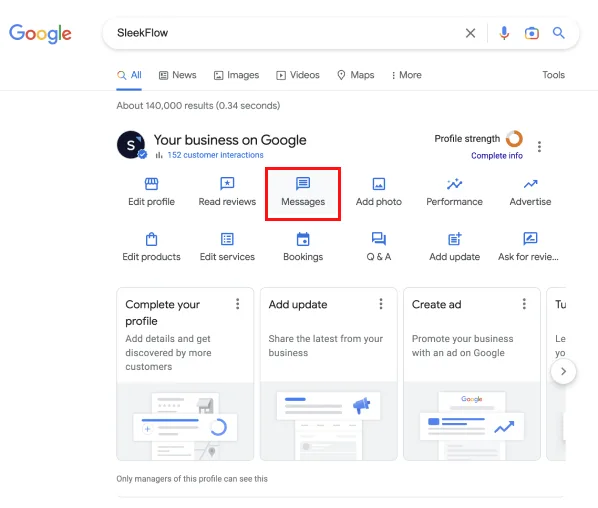
Task: Click 'Only managers of this profile' note
Action: click(x=192, y=479)
